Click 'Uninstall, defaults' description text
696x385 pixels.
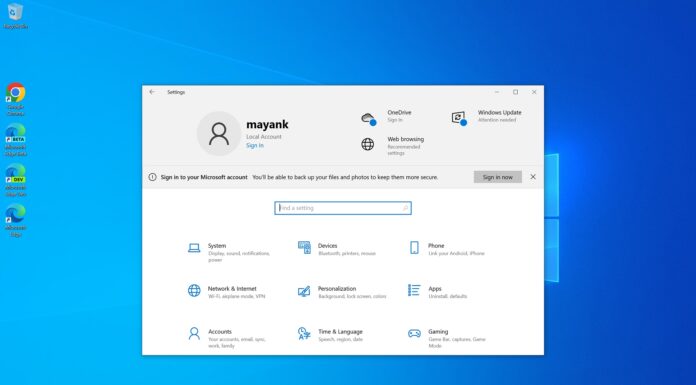(447, 296)
